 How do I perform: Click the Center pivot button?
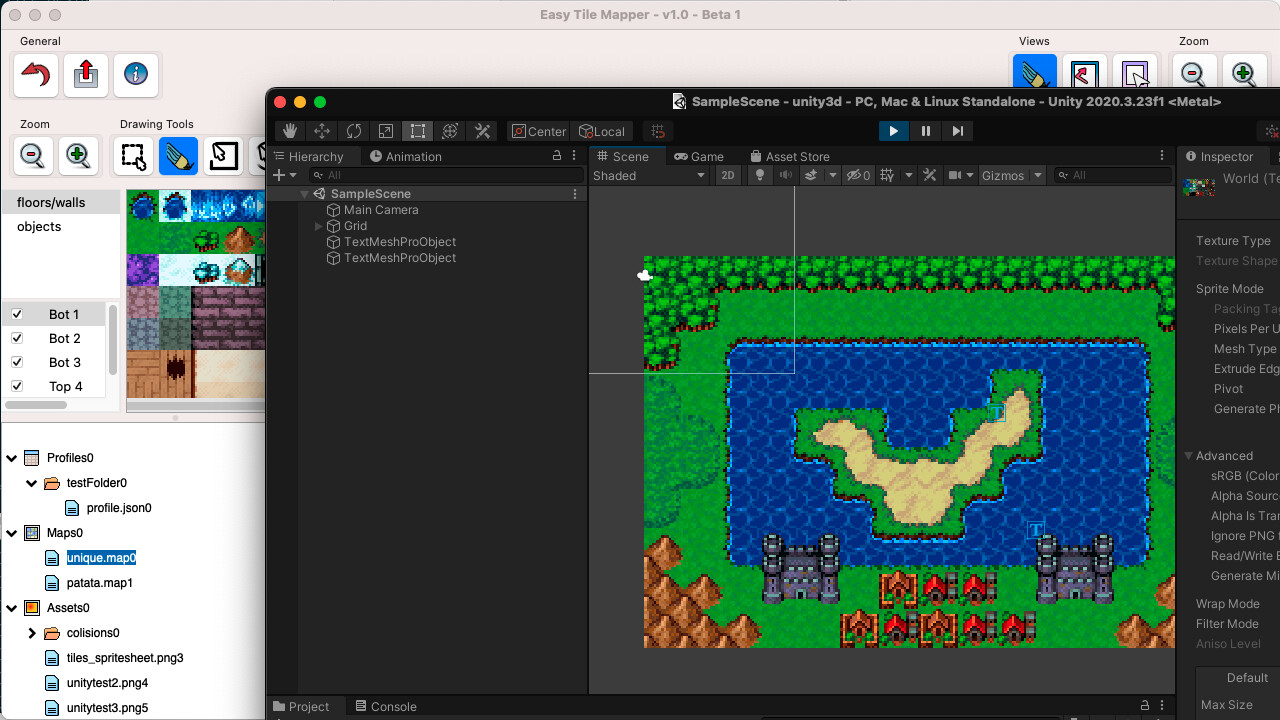click(538, 131)
